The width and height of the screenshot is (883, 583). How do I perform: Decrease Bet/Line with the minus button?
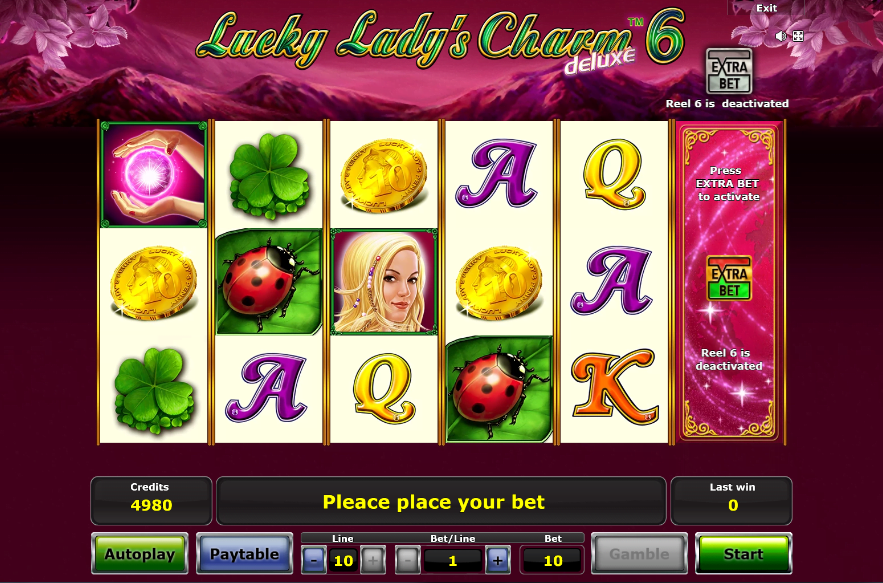(408, 560)
